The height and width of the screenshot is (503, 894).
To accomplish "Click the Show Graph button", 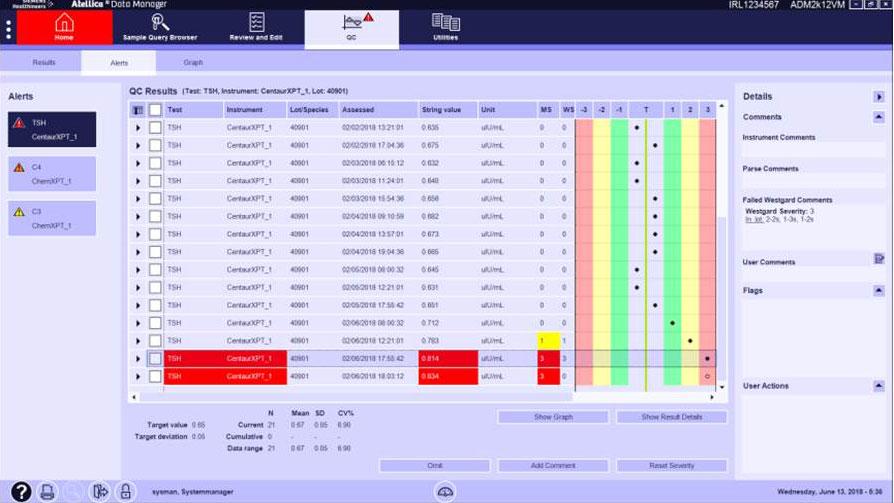I will 553,417.
